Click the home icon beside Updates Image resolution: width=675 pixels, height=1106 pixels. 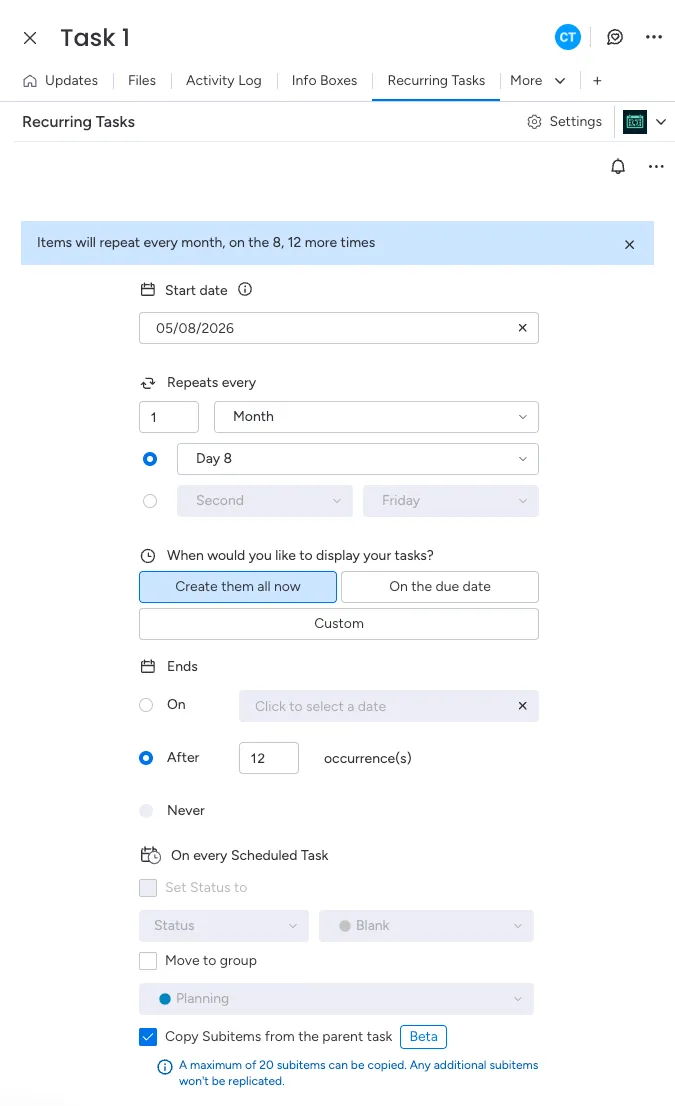30,81
